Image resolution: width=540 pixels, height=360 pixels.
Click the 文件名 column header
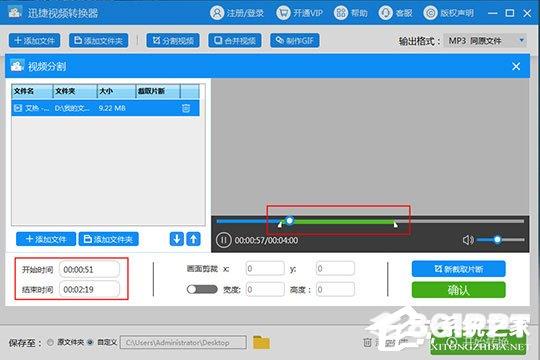(32, 91)
